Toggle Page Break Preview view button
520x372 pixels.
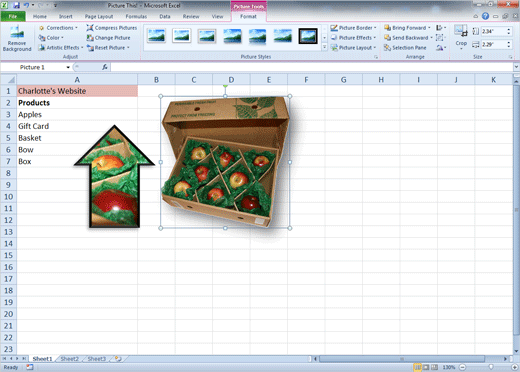click(435, 367)
